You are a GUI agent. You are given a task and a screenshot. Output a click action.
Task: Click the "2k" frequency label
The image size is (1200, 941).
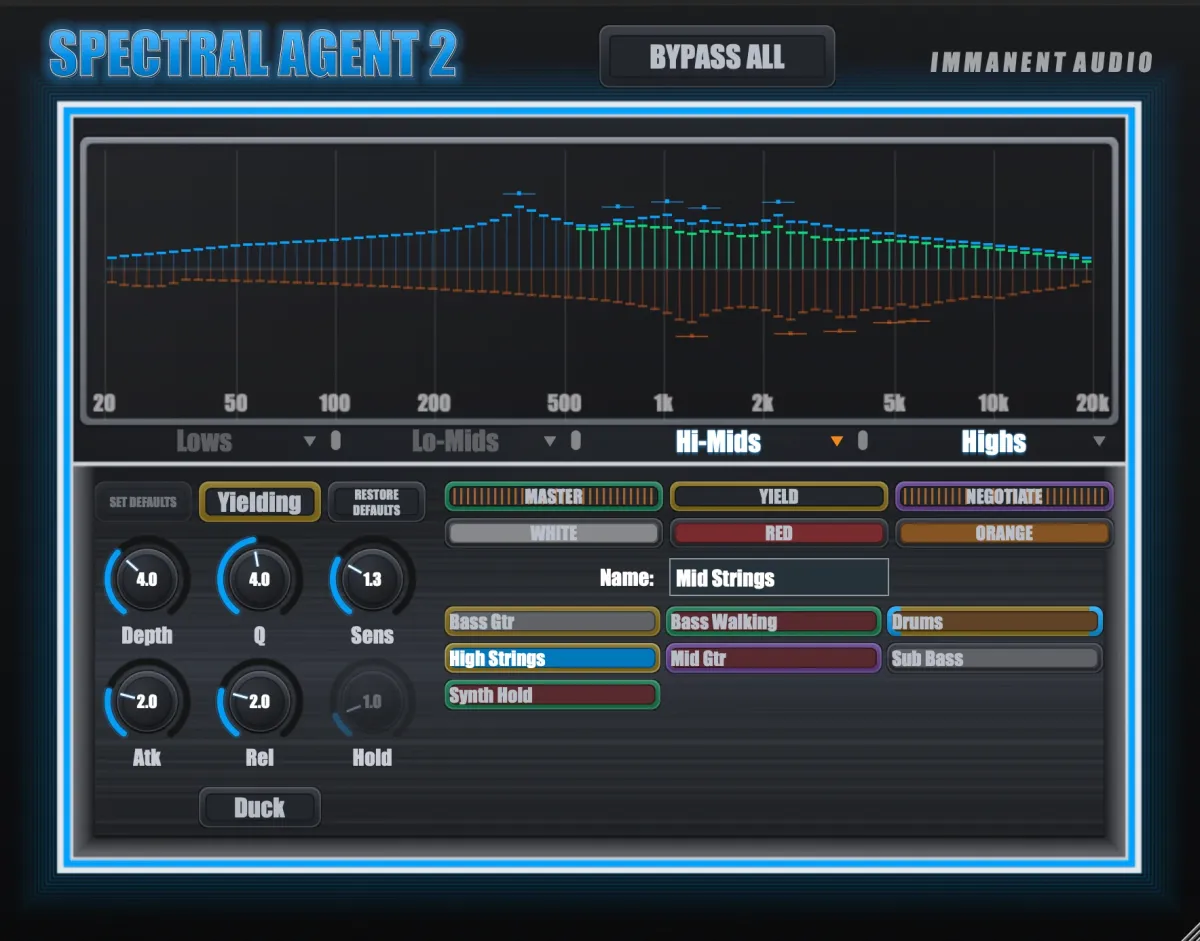[x=762, y=403]
